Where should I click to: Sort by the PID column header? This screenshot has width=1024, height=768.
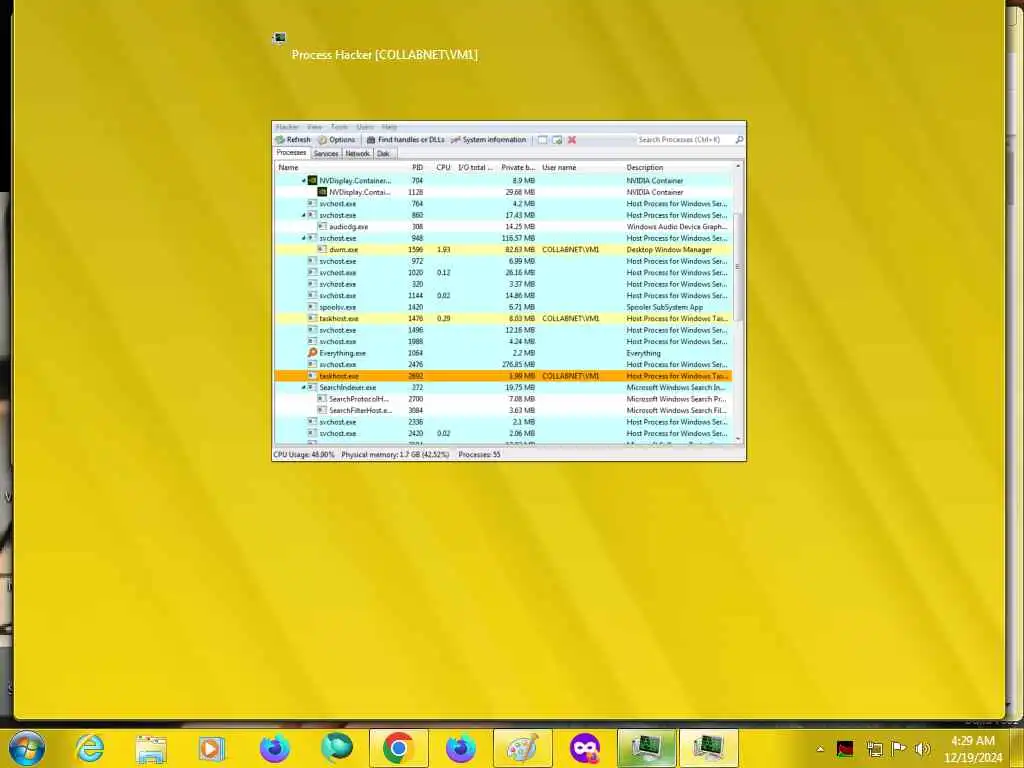(x=417, y=167)
